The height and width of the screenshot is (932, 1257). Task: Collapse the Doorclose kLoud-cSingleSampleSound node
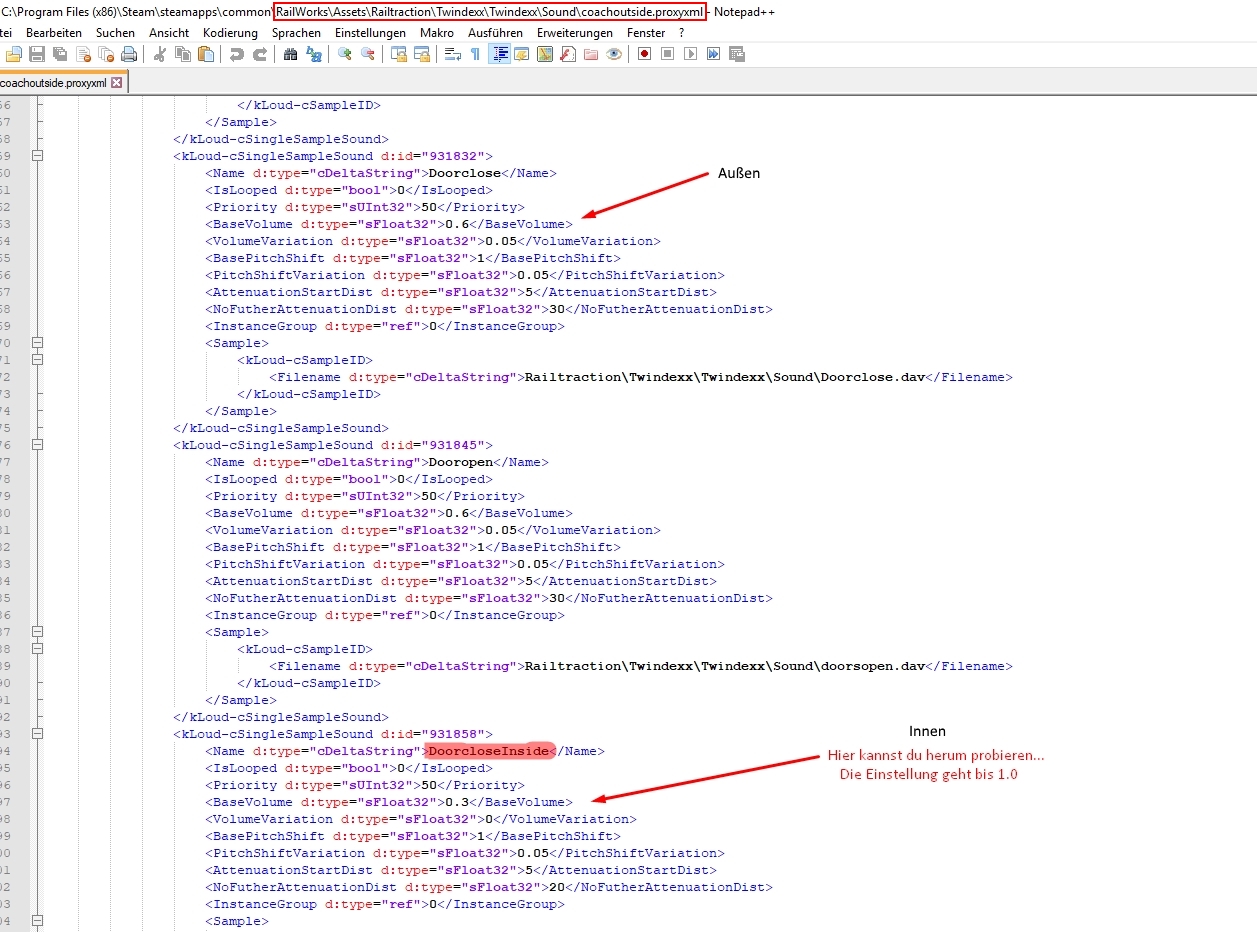(x=38, y=156)
